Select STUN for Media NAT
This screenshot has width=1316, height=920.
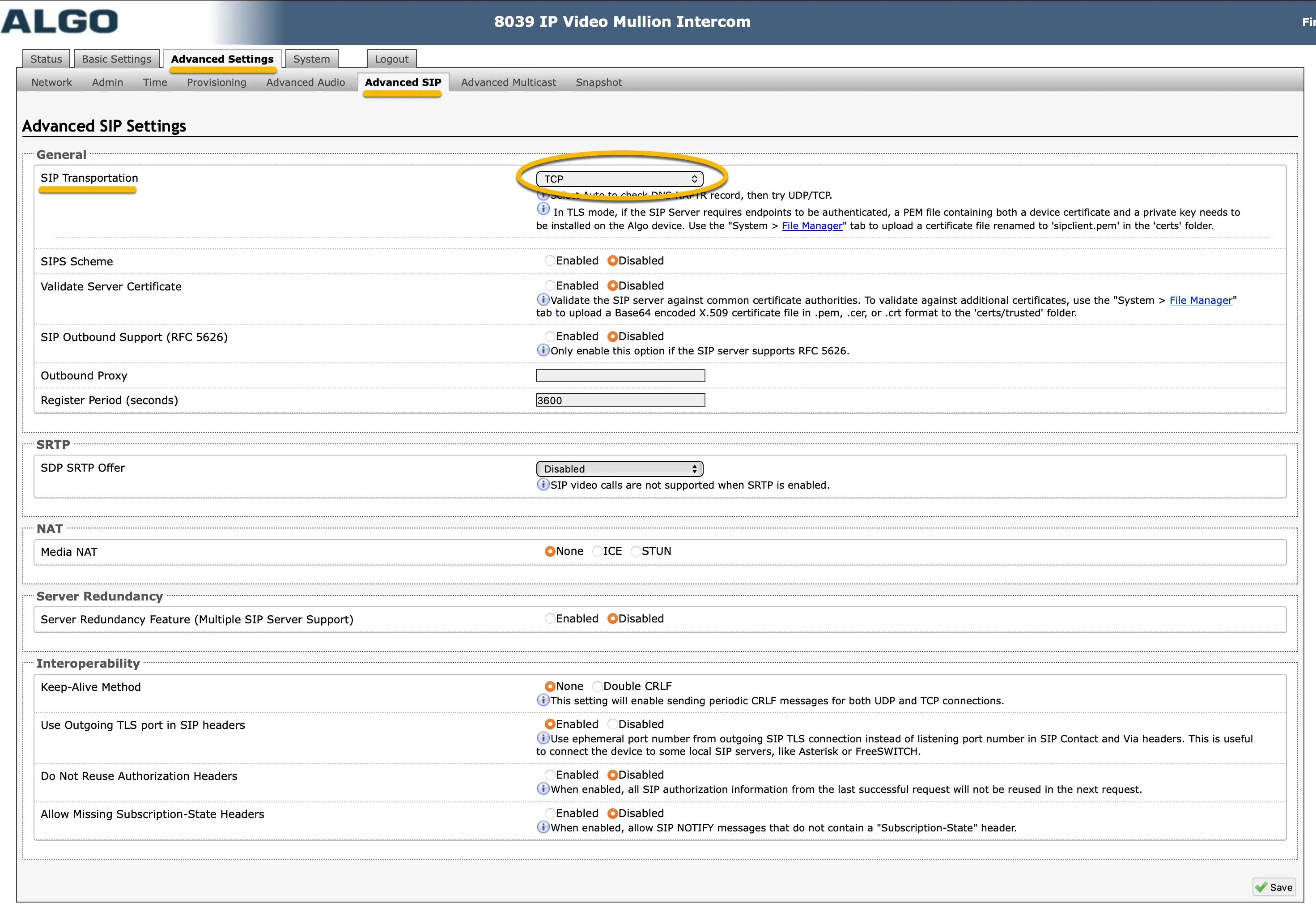(x=636, y=551)
